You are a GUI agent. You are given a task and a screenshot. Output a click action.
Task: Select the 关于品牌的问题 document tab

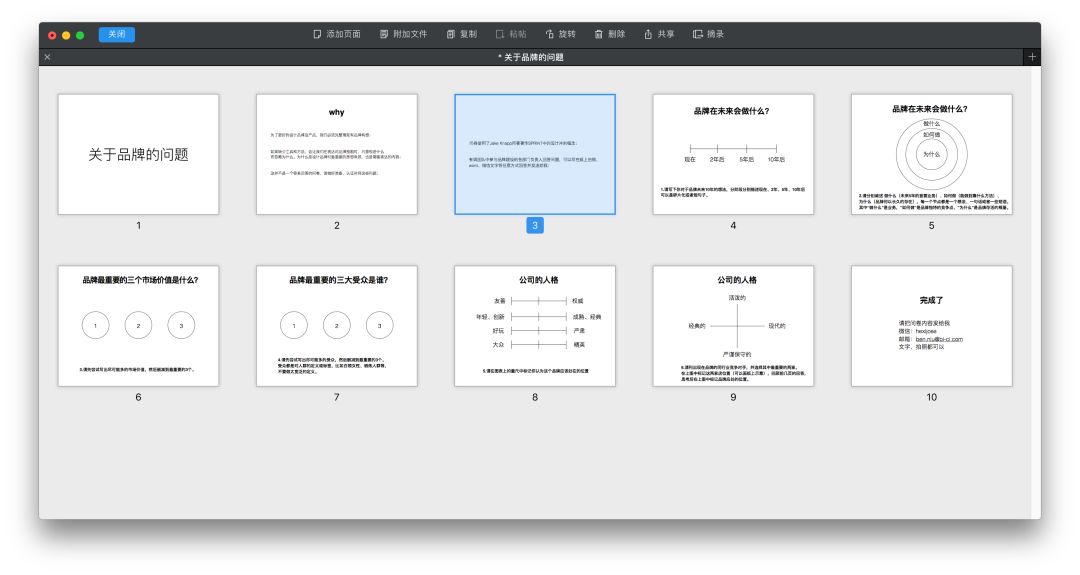(531, 57)
